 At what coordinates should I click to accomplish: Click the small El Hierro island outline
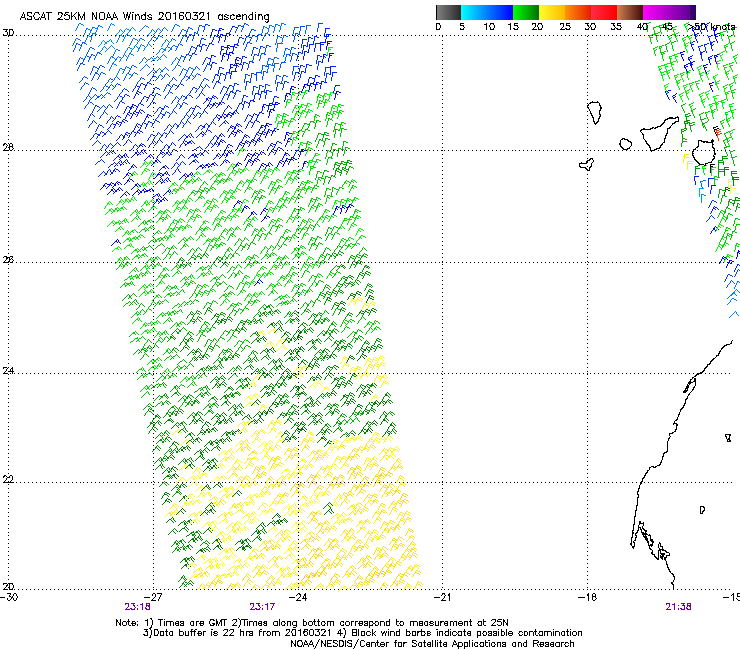coord(587,164)
